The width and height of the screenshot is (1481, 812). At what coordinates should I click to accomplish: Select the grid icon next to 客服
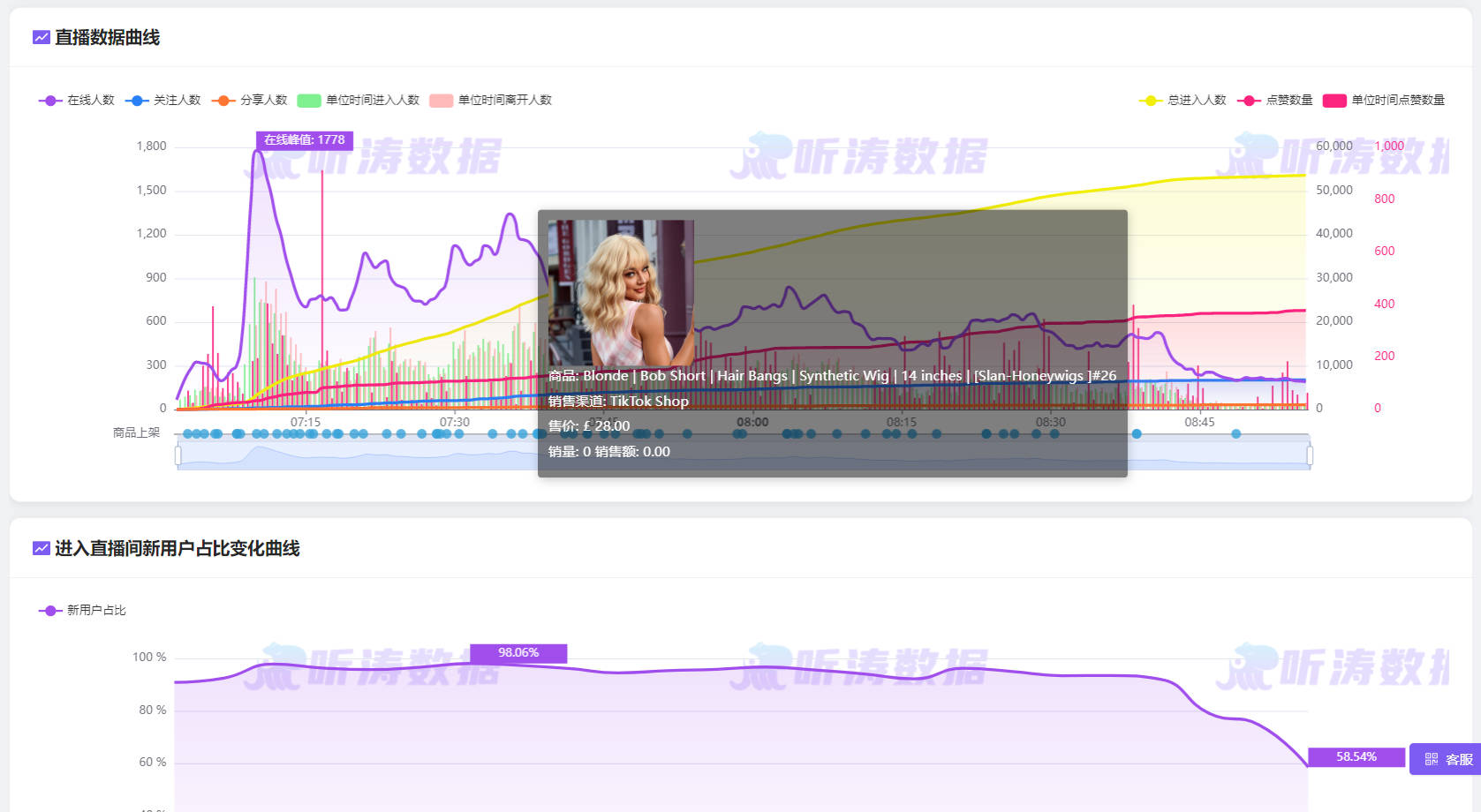click(1432, 759)
